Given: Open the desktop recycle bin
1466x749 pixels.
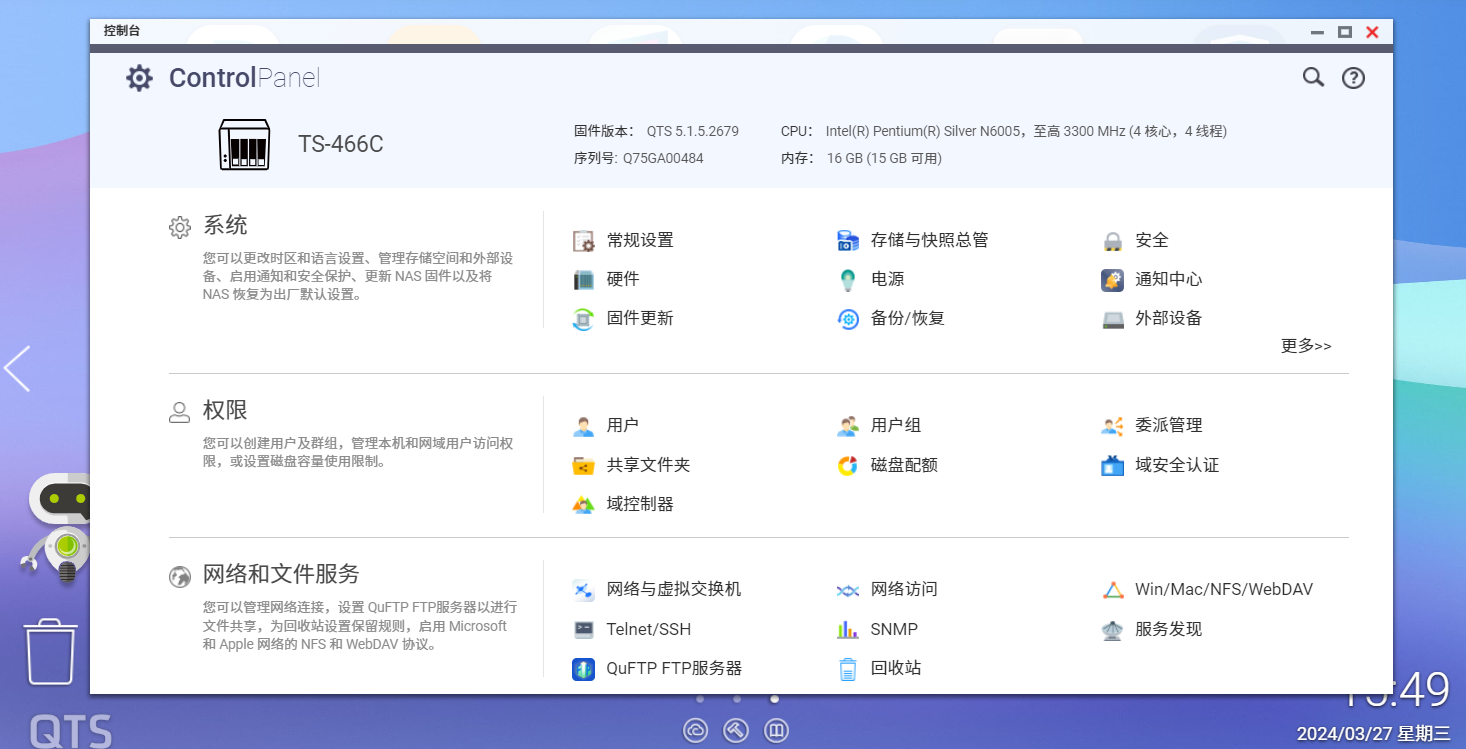Looking at the screenshot, I should (50, 652).
